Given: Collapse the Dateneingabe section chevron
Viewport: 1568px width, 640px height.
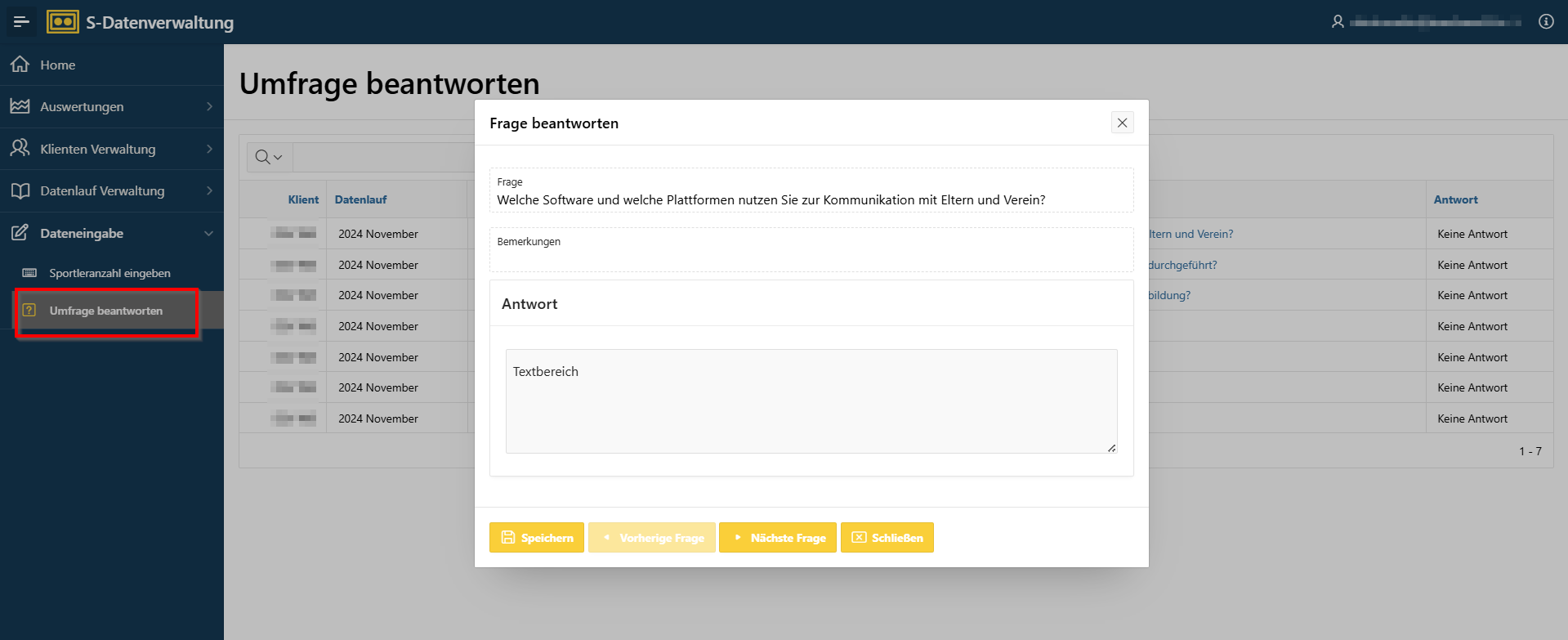Looking at the screenshot, I should coord(209,233).
